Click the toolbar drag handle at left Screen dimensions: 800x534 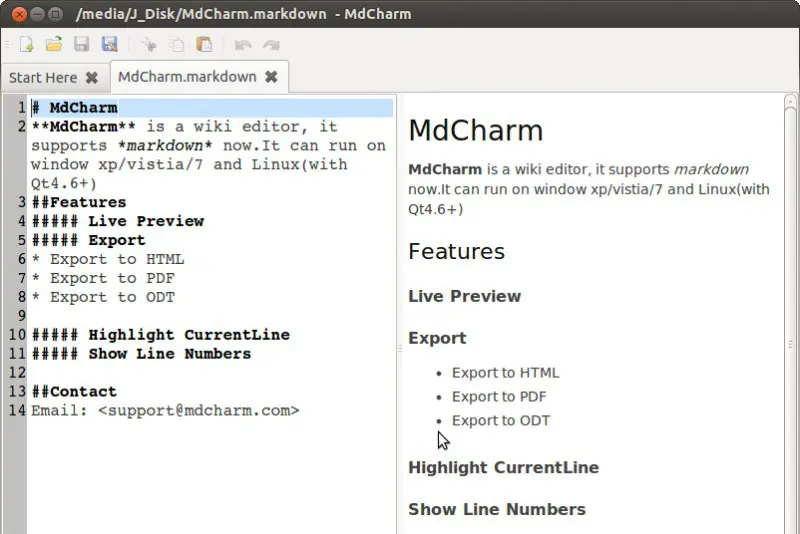coord(7,44)
